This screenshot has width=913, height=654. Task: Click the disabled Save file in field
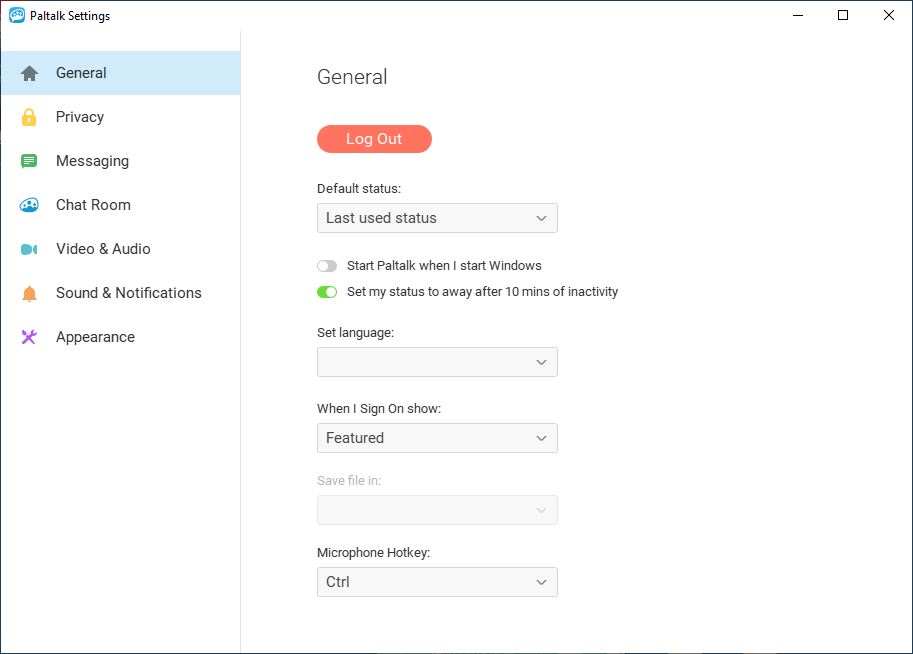[437, 510]
